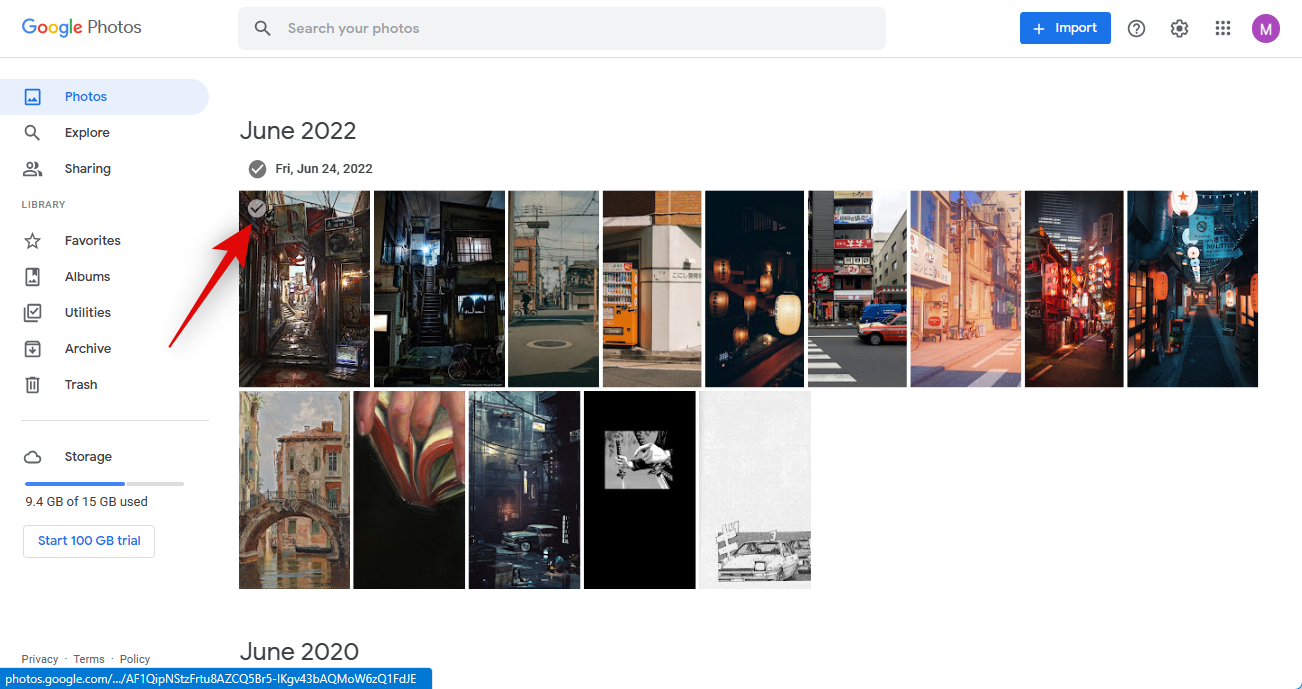The height and width of the screenshot is (689, 1302).
Task: Open the settings gear icon
Action: [1179, 28]
